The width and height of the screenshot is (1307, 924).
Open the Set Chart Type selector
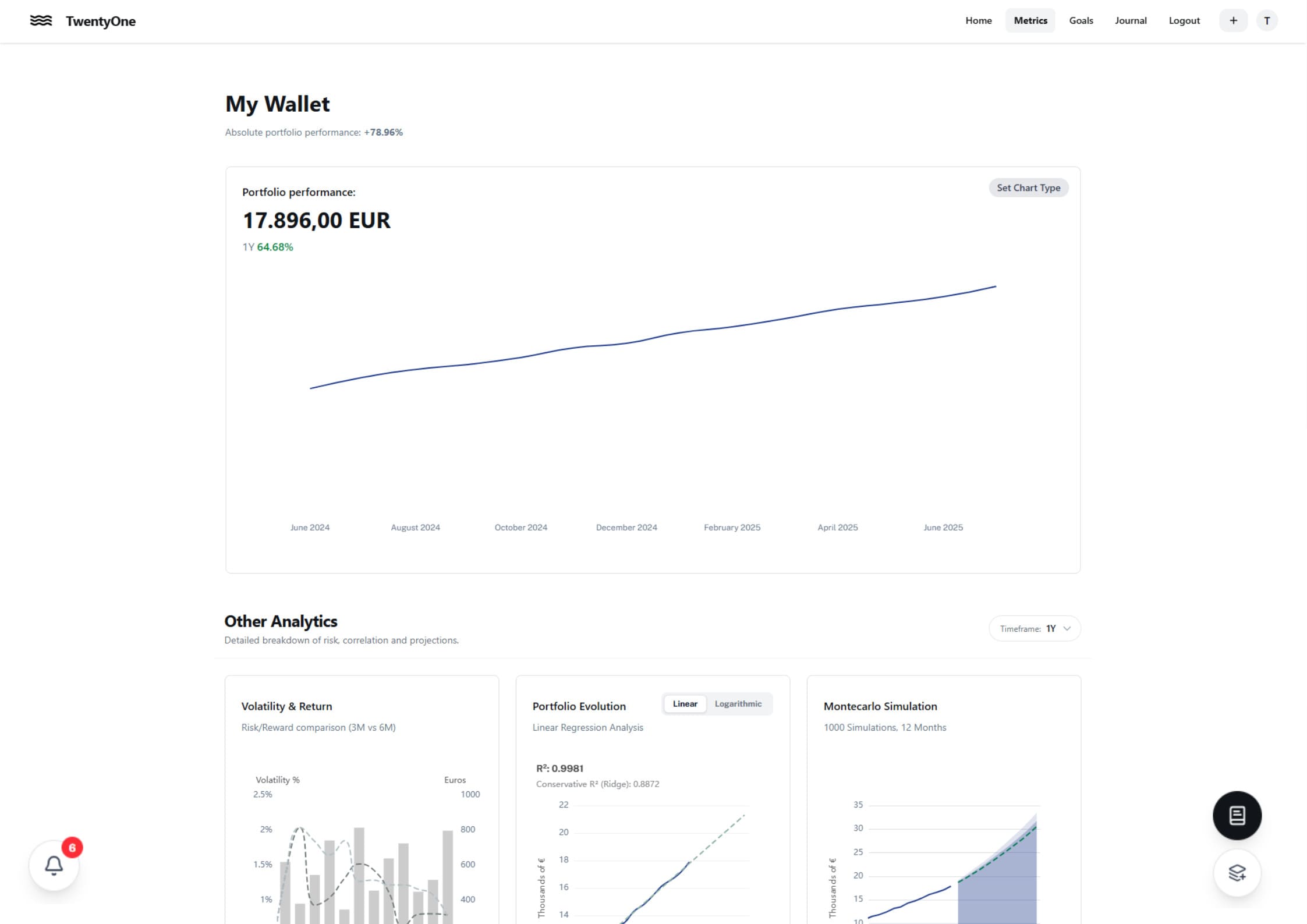[1028, 188]
